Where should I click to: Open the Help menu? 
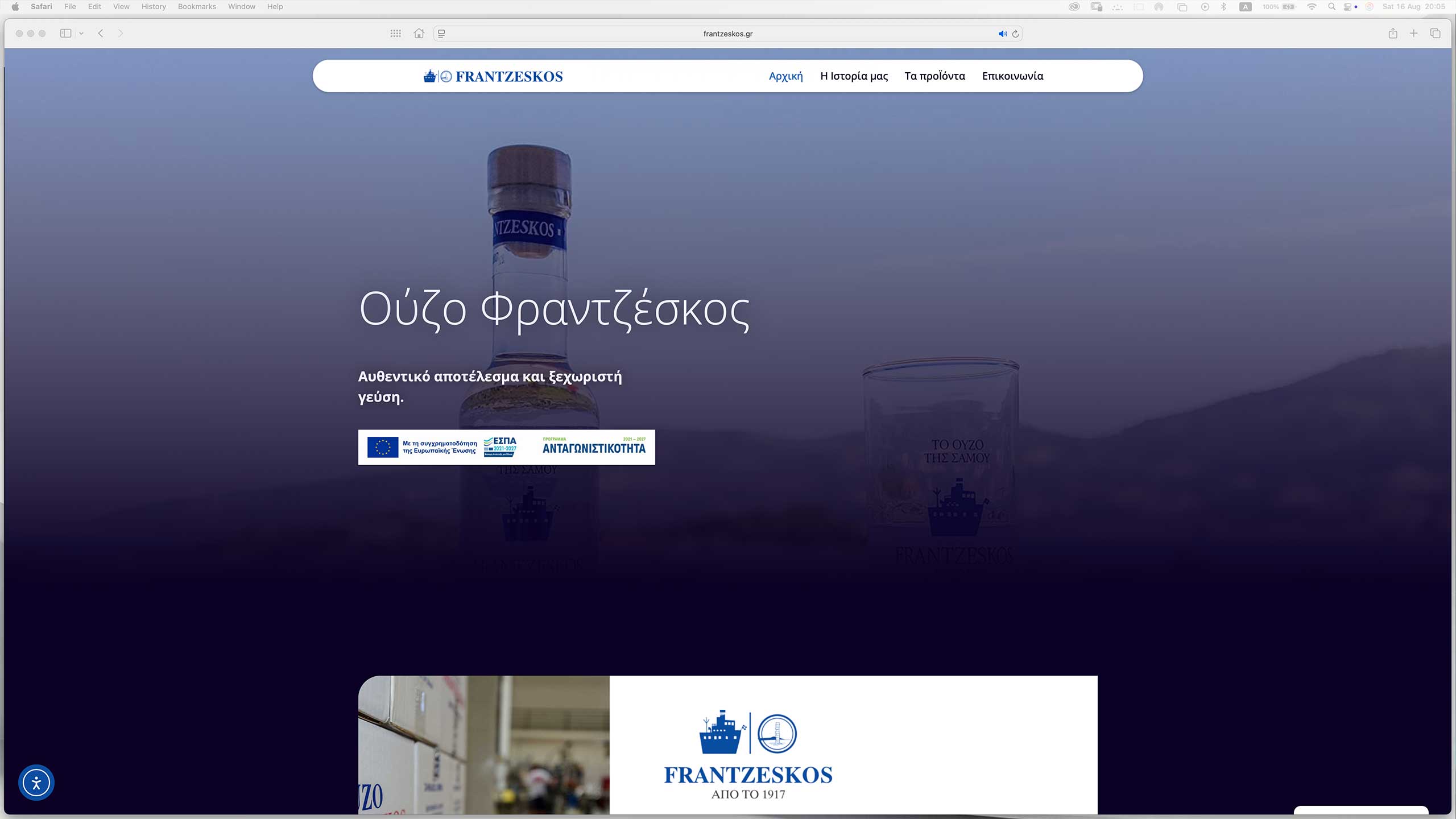275,7
